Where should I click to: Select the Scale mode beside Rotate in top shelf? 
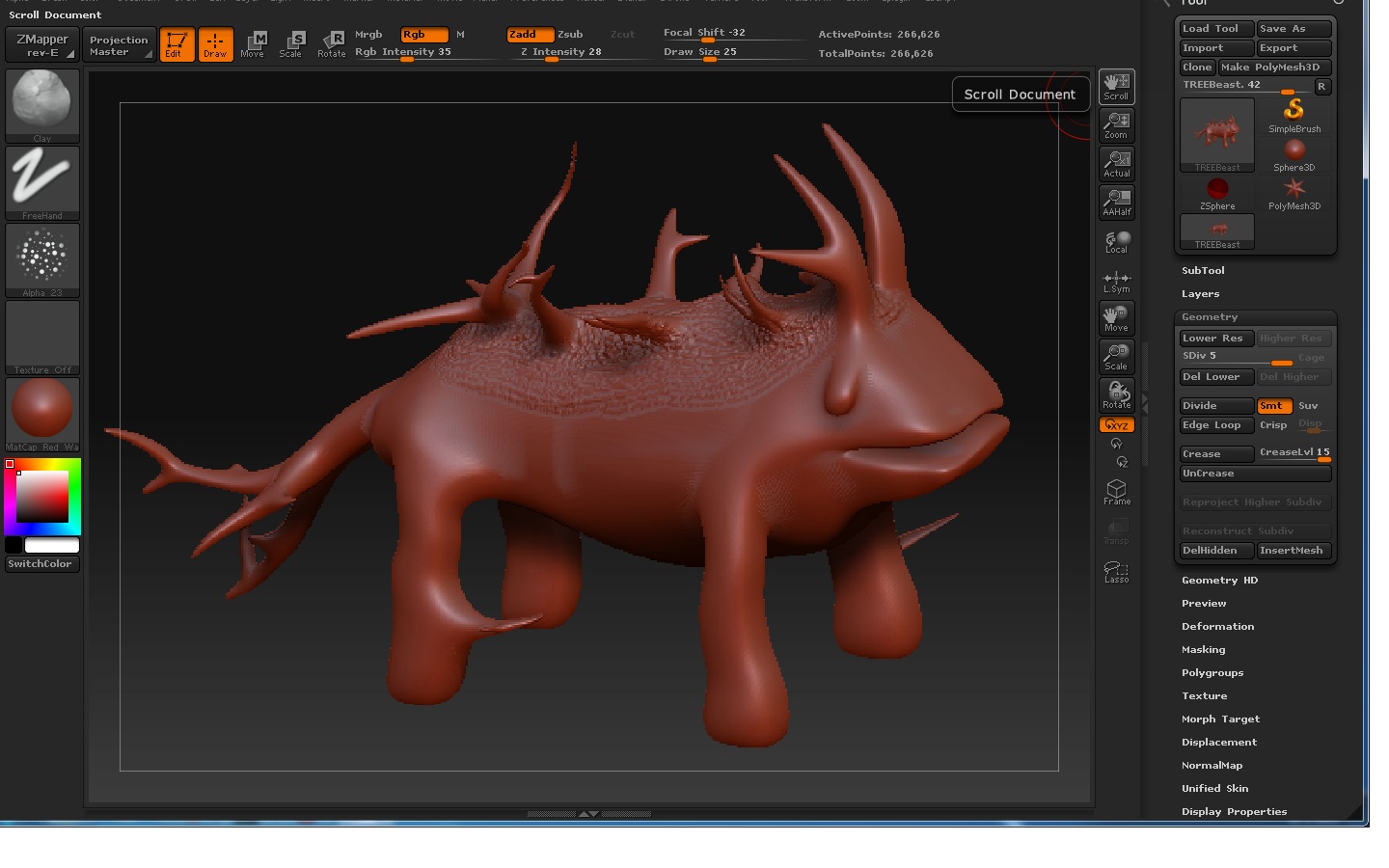click(x=291, y=44)
